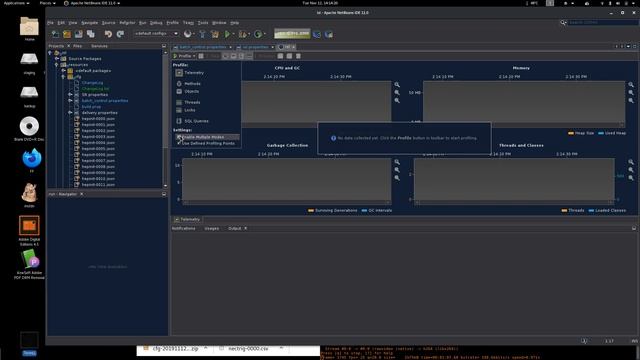Minimize the Projects panel with its corner button
This screenshot has width=640, height=360.
[x=164, y=46]
